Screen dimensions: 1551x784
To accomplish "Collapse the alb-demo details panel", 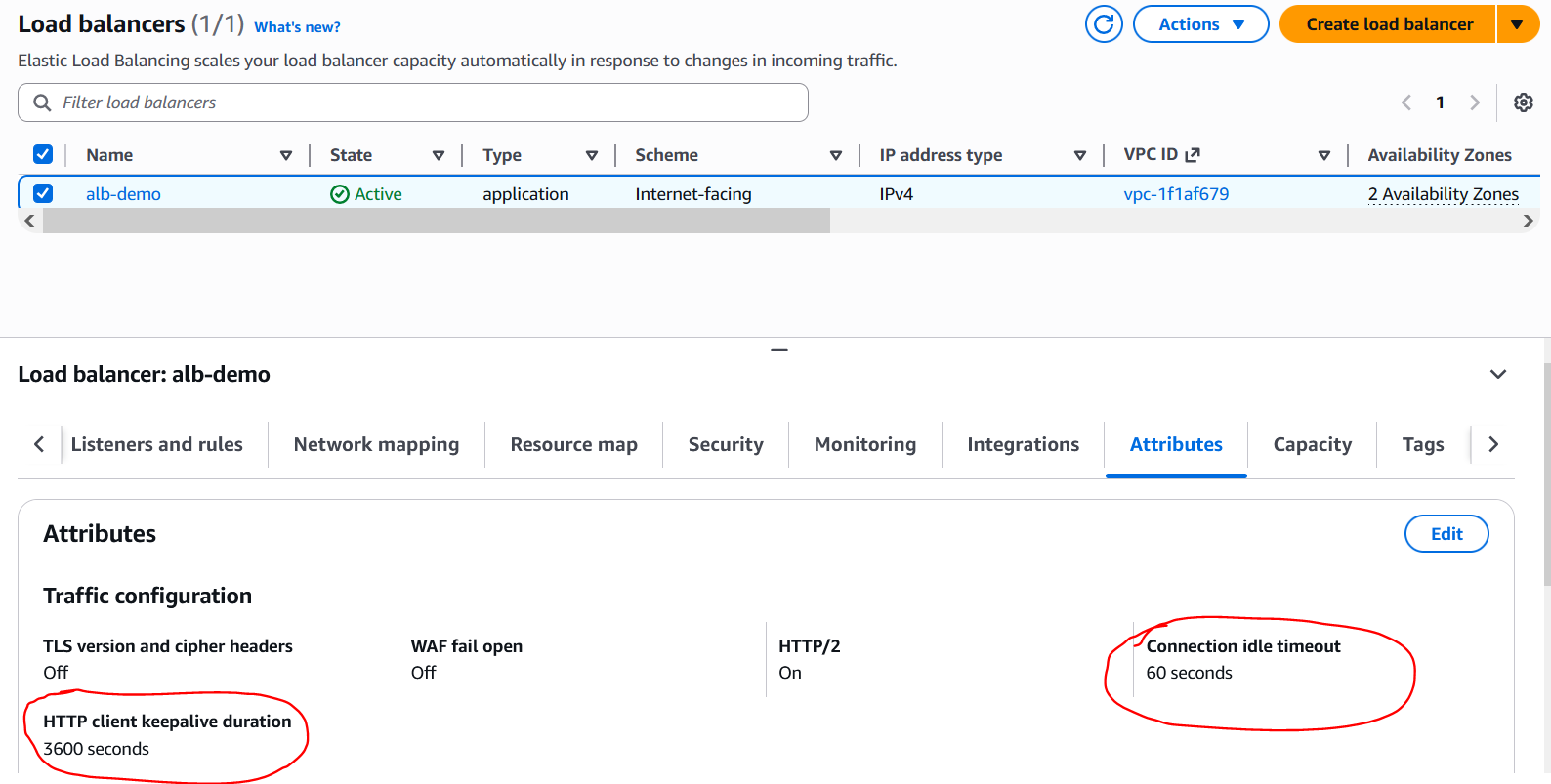I will (1497, 374).
